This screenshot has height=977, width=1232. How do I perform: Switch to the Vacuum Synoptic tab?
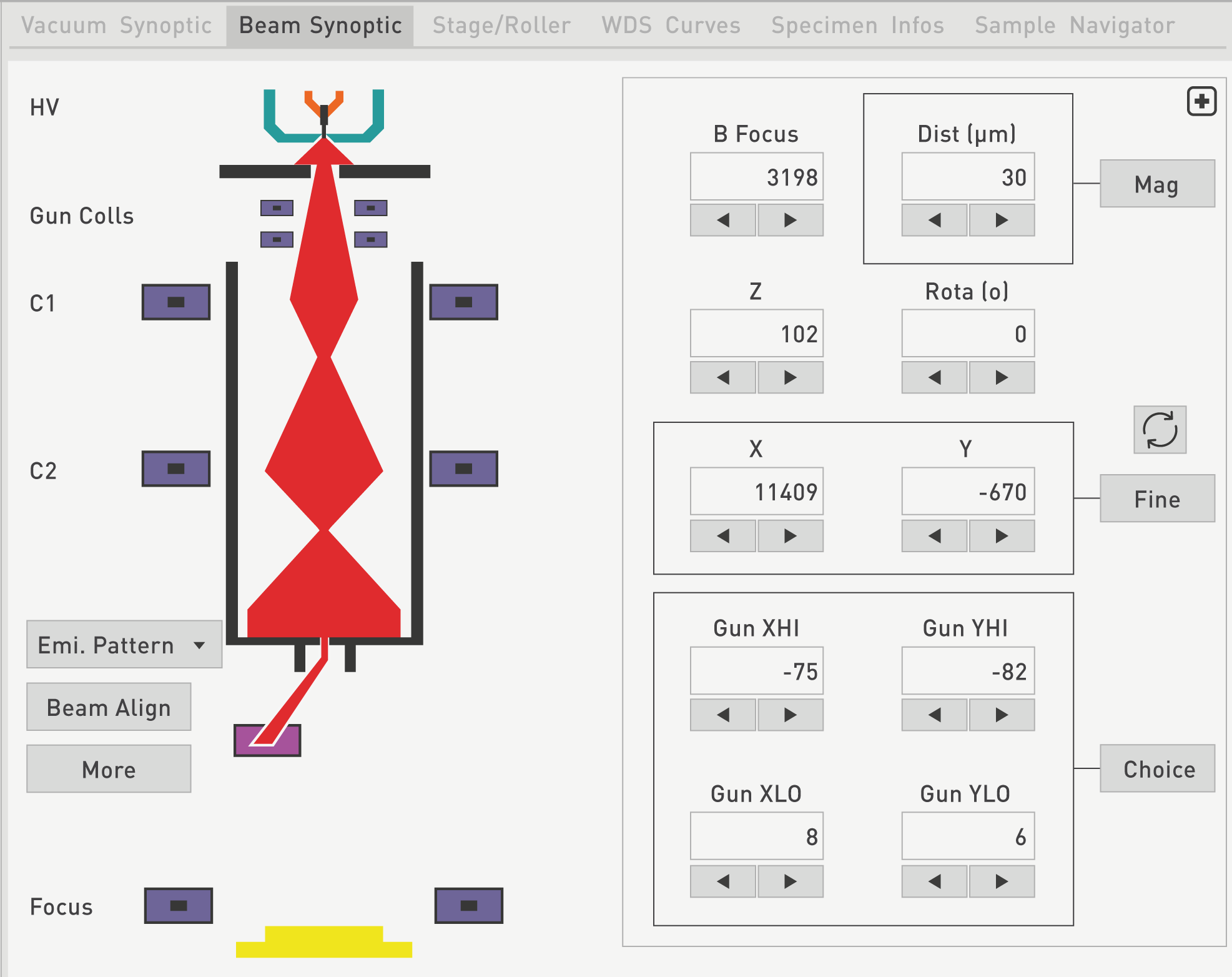coord(117,26)
